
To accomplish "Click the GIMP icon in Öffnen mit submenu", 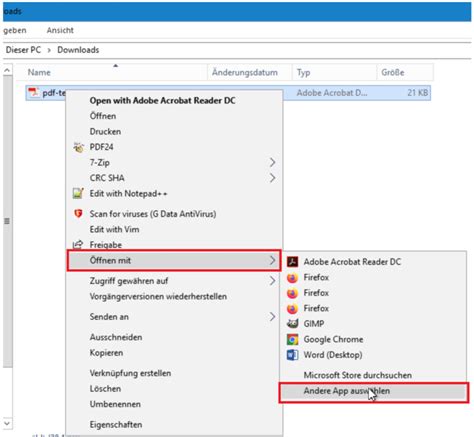I will point(292,323).
